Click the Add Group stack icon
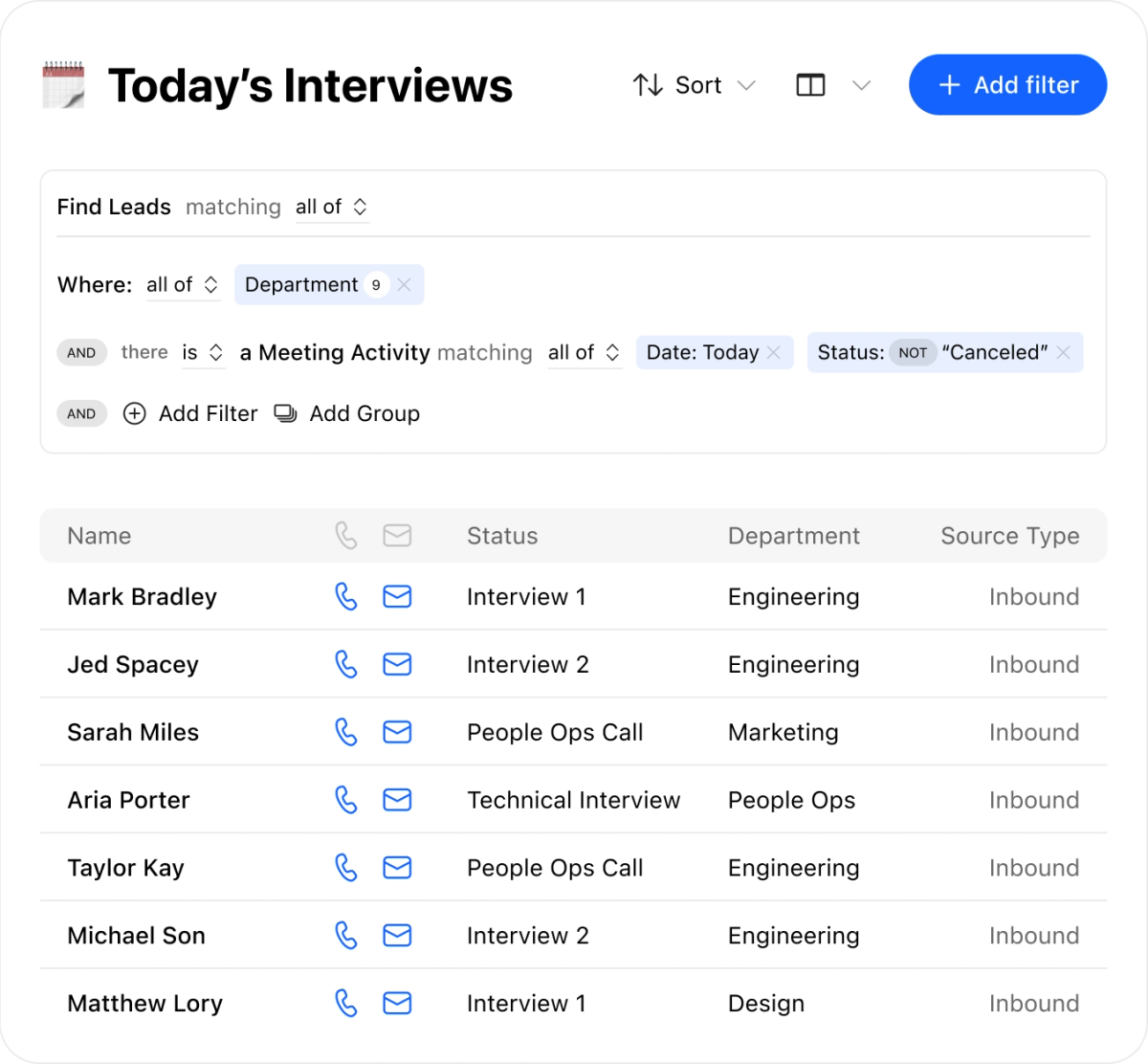The width and height of the screenshot is (1148, 1064). 285,413
